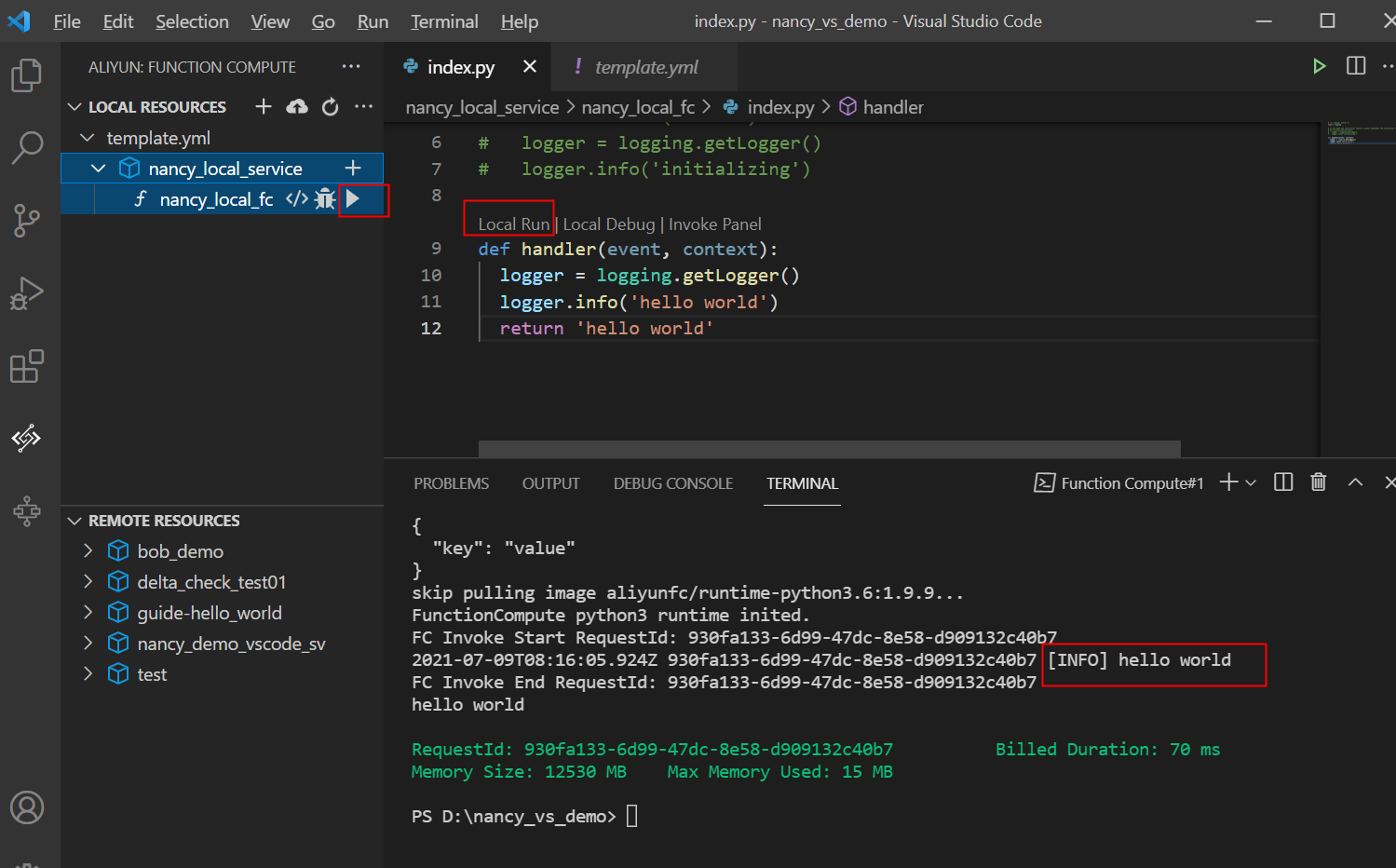Click Invoke Panel code lens link

pyautogui.click(x=715, y=224)
